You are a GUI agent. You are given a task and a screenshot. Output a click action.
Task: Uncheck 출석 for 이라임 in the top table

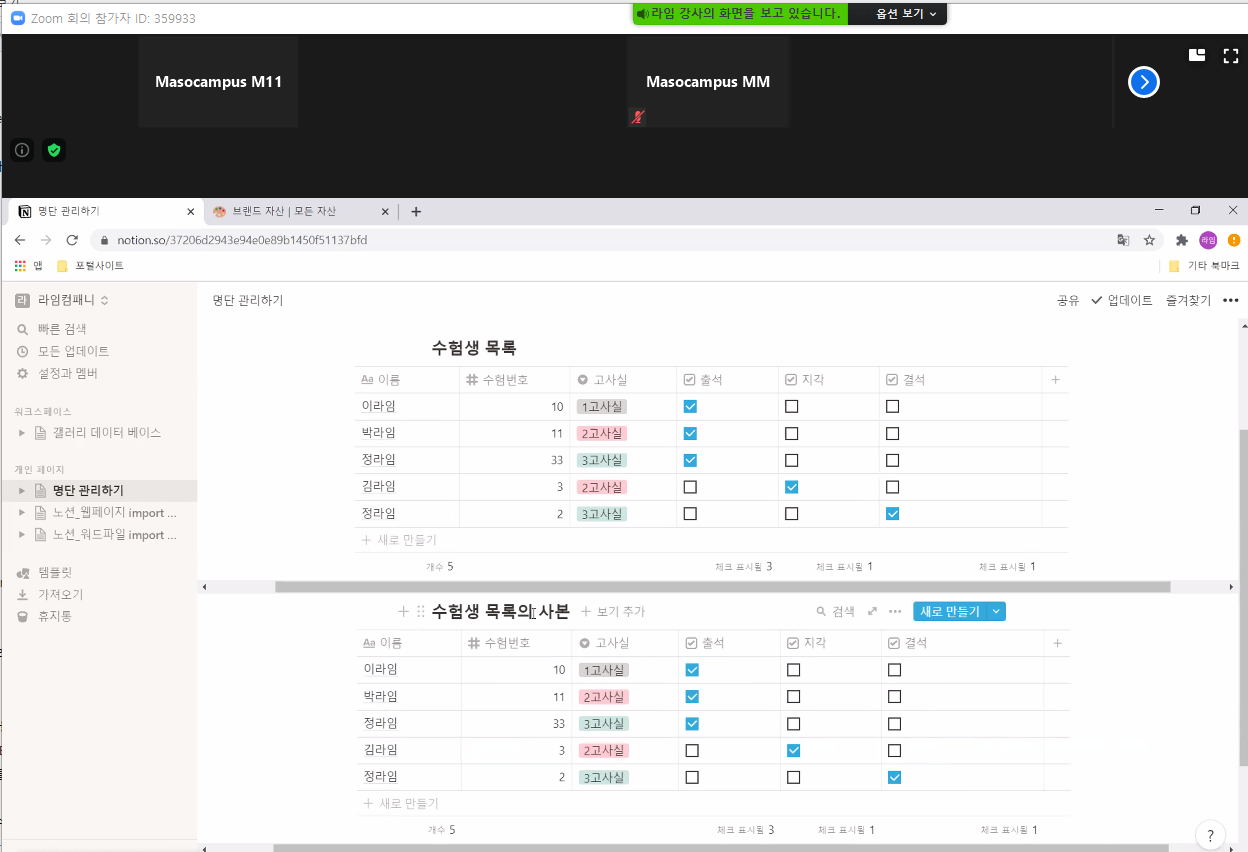click(x=690, y=407)
